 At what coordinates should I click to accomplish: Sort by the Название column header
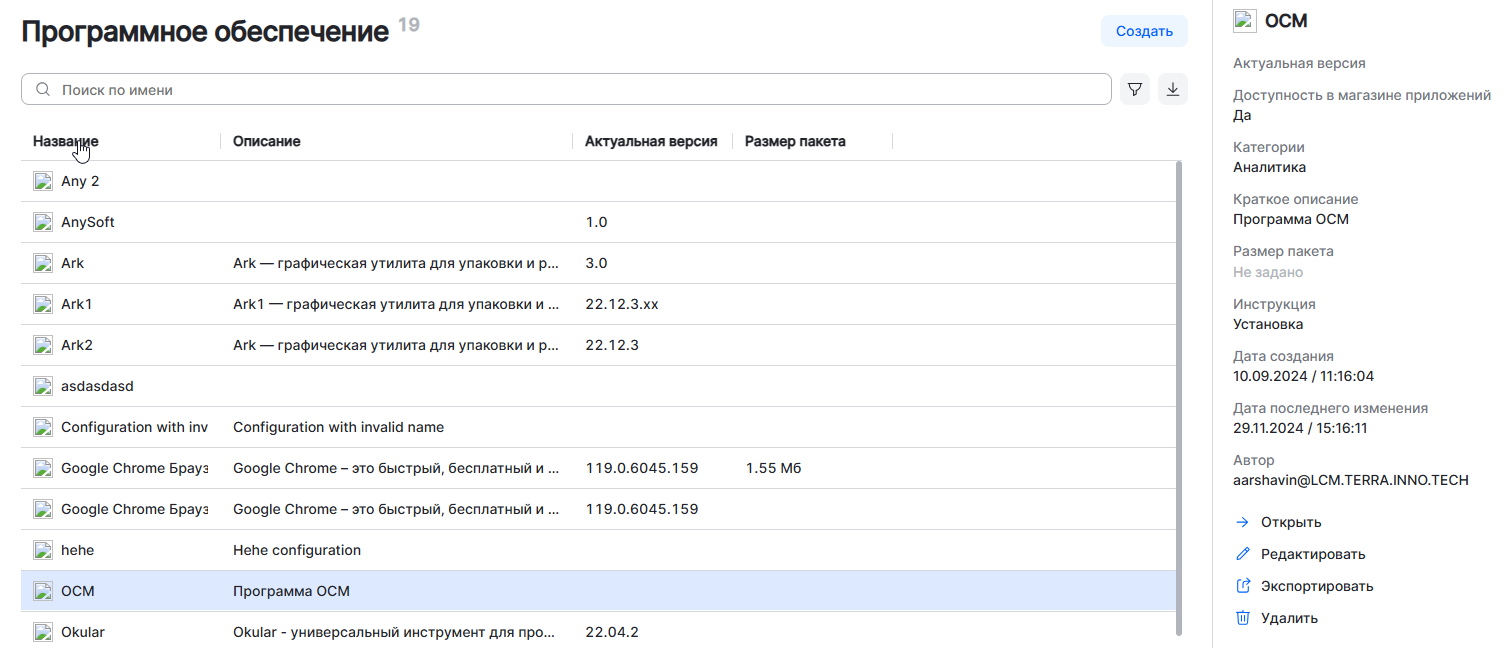[x=66, y=141]
